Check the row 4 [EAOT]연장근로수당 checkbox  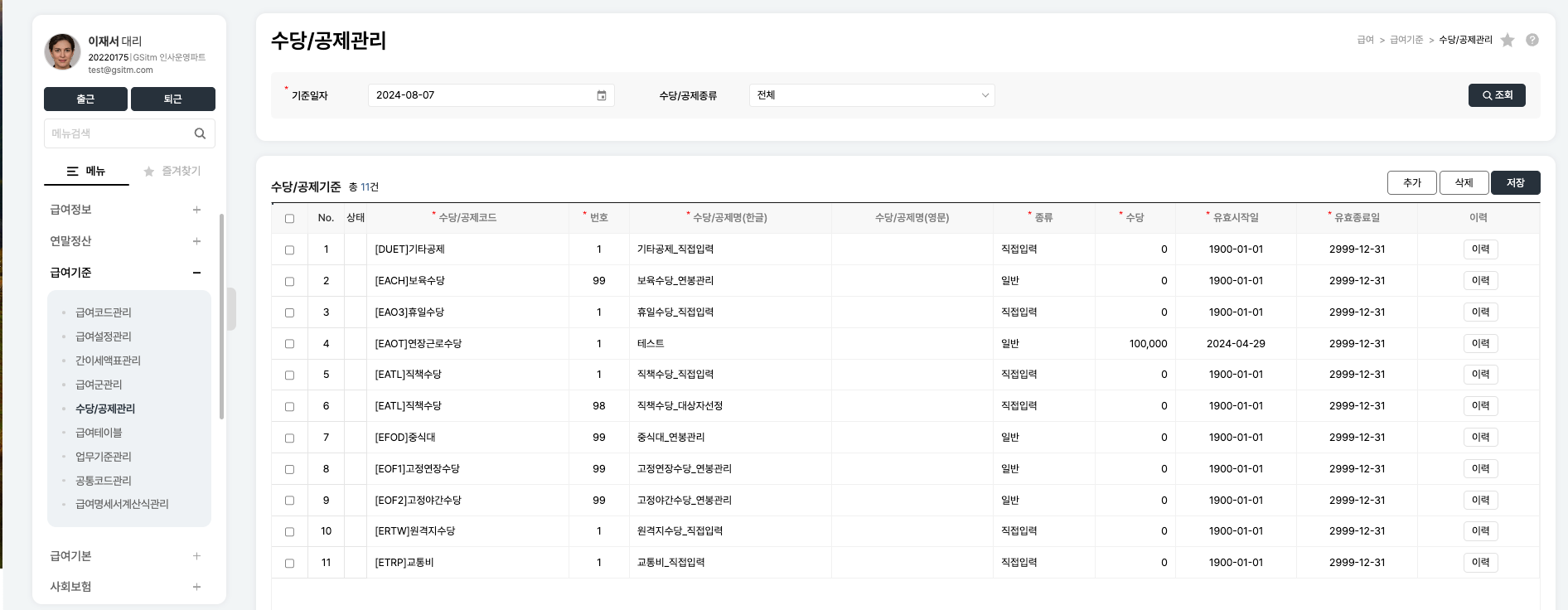pos(289,344)
